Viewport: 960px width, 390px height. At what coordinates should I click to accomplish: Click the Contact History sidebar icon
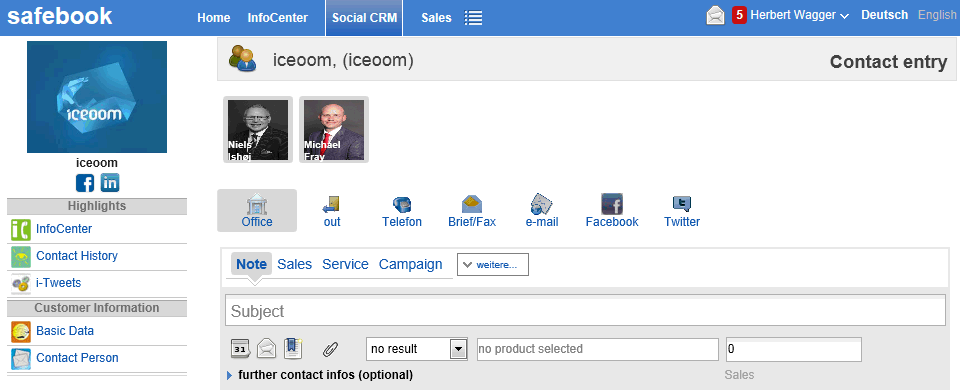pos(21,257)
